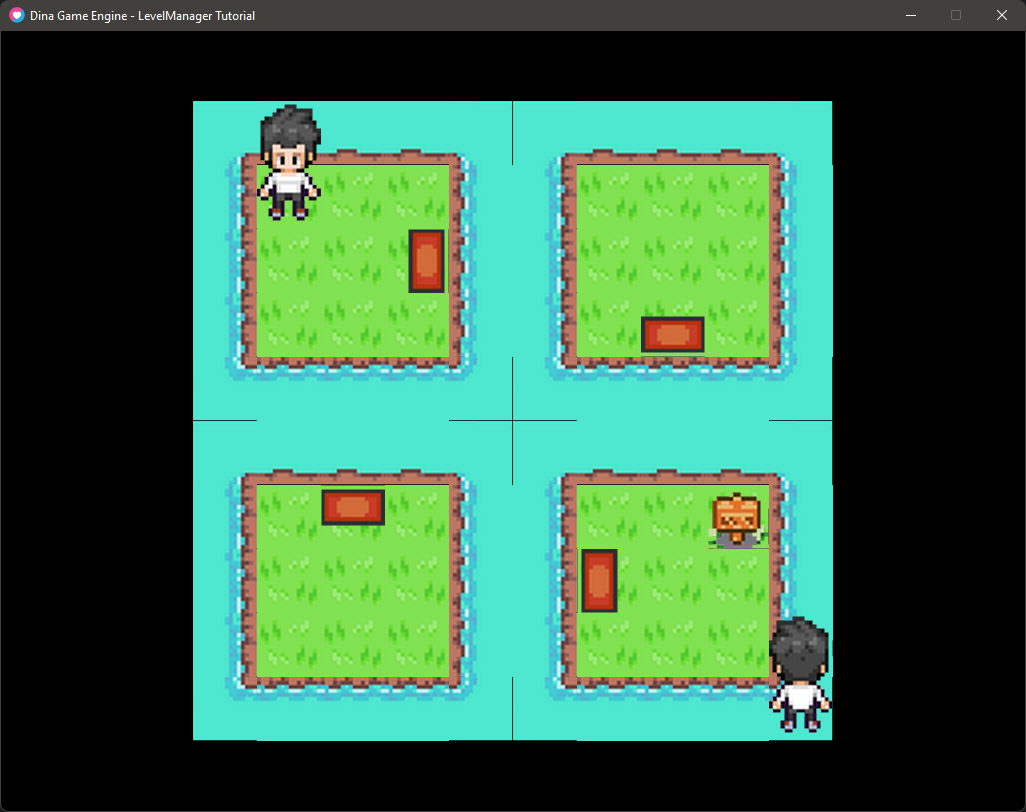Click the orange wooden signpost
The height and width of the screenshot is (812, 1026).
click(x=737, y=519)
